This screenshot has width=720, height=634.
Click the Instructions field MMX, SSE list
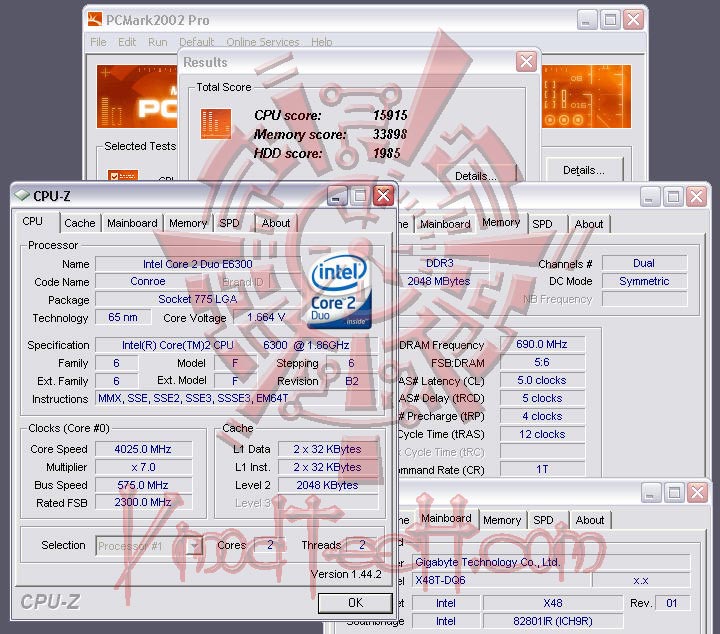click(x=236, y=398)
